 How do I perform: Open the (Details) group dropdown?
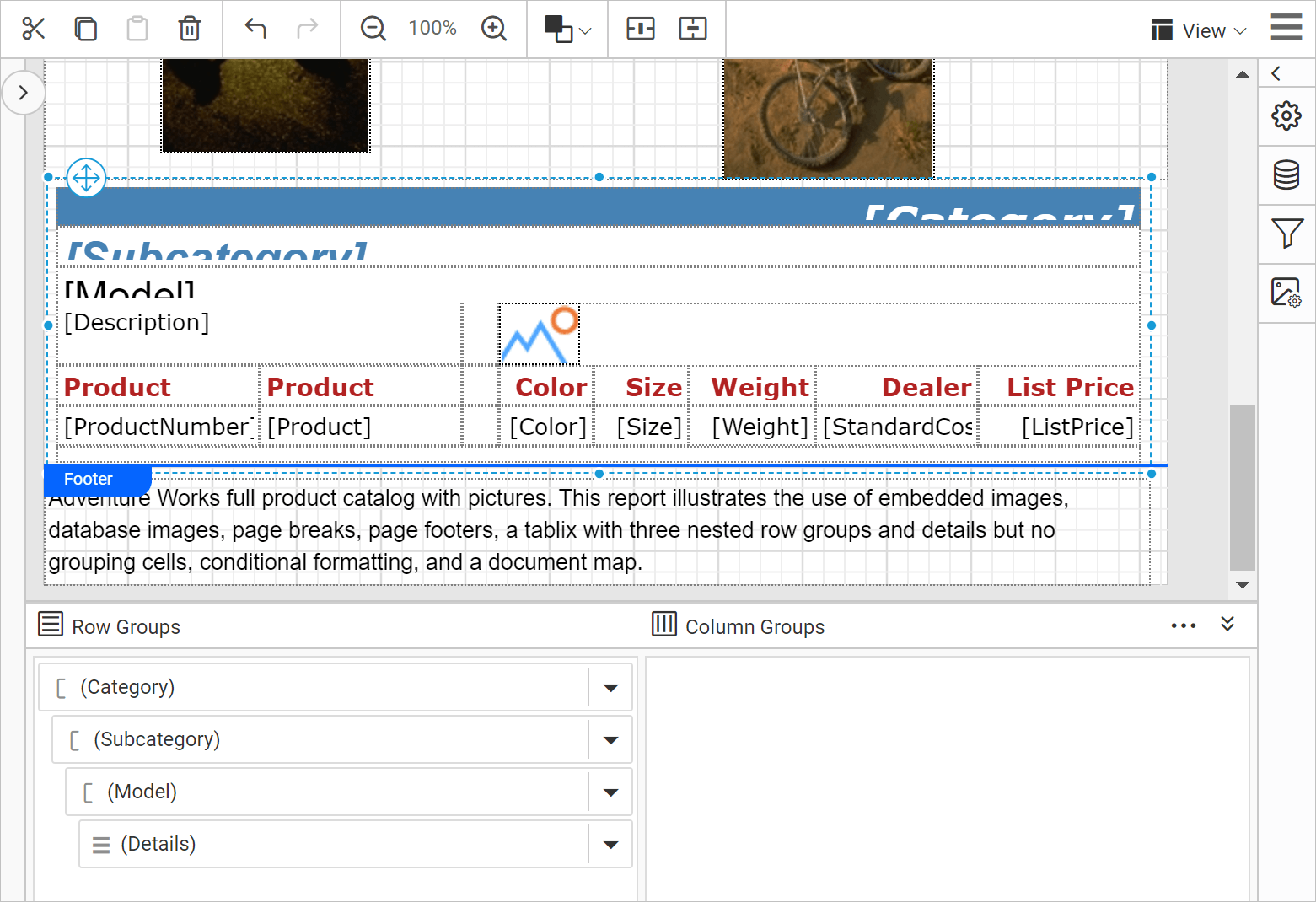point(611,845)
